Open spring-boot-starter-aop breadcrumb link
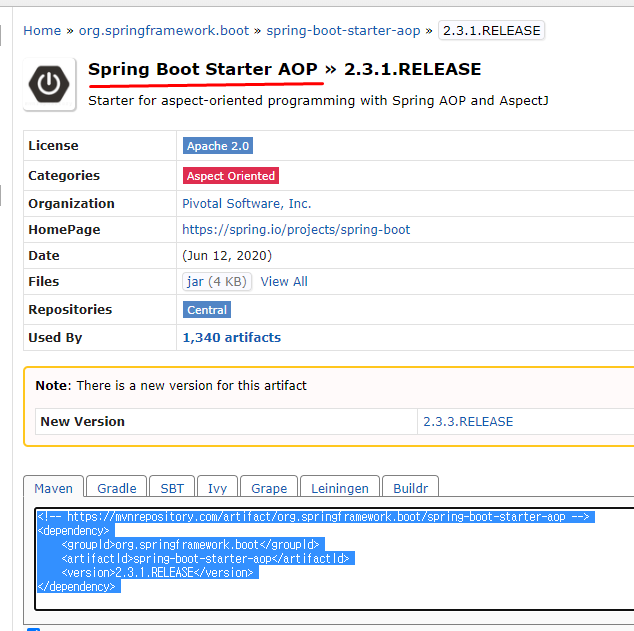634x631 pixels. pyautogui.click(x=343, y=31)
